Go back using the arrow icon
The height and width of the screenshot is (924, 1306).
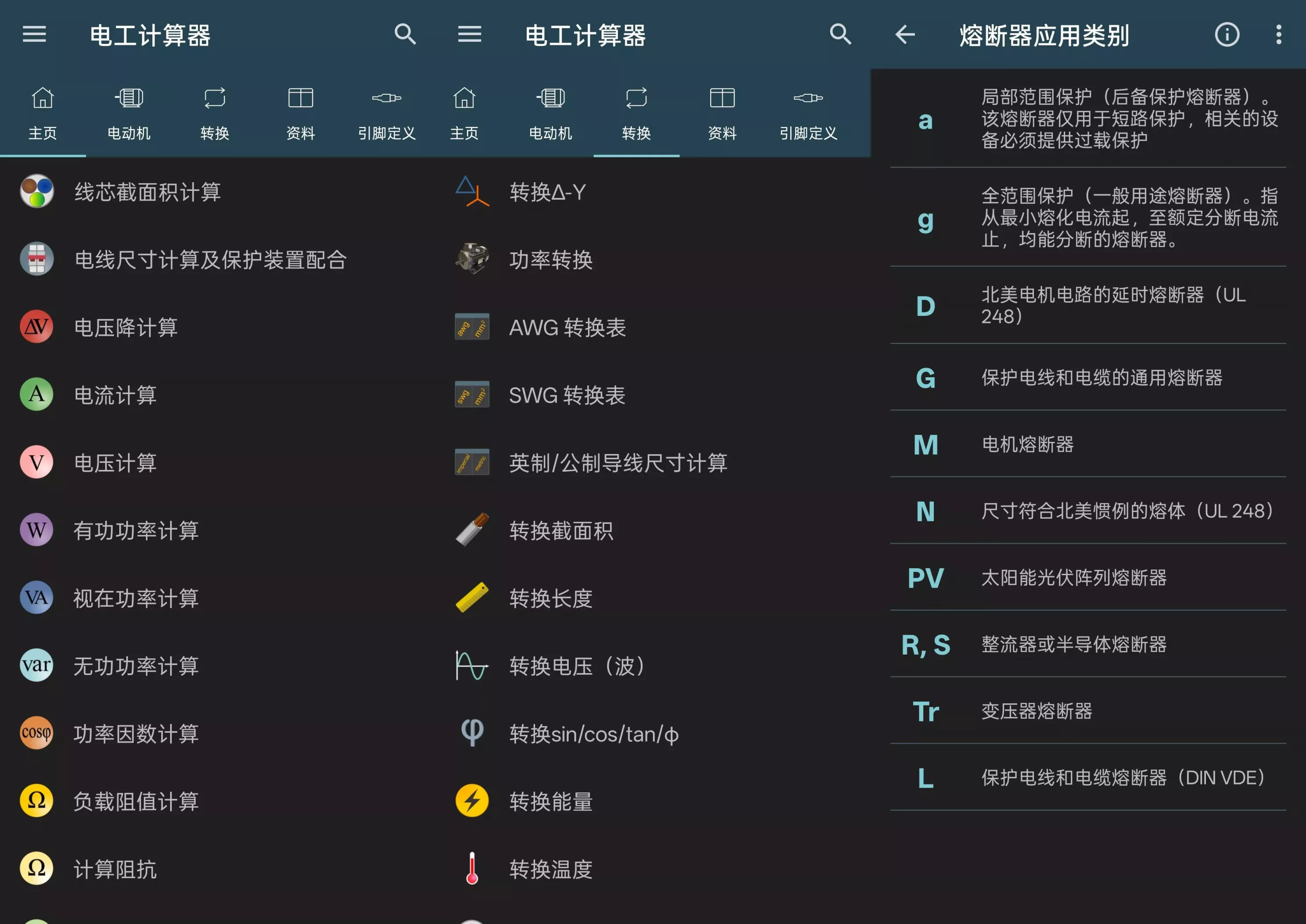905,35
